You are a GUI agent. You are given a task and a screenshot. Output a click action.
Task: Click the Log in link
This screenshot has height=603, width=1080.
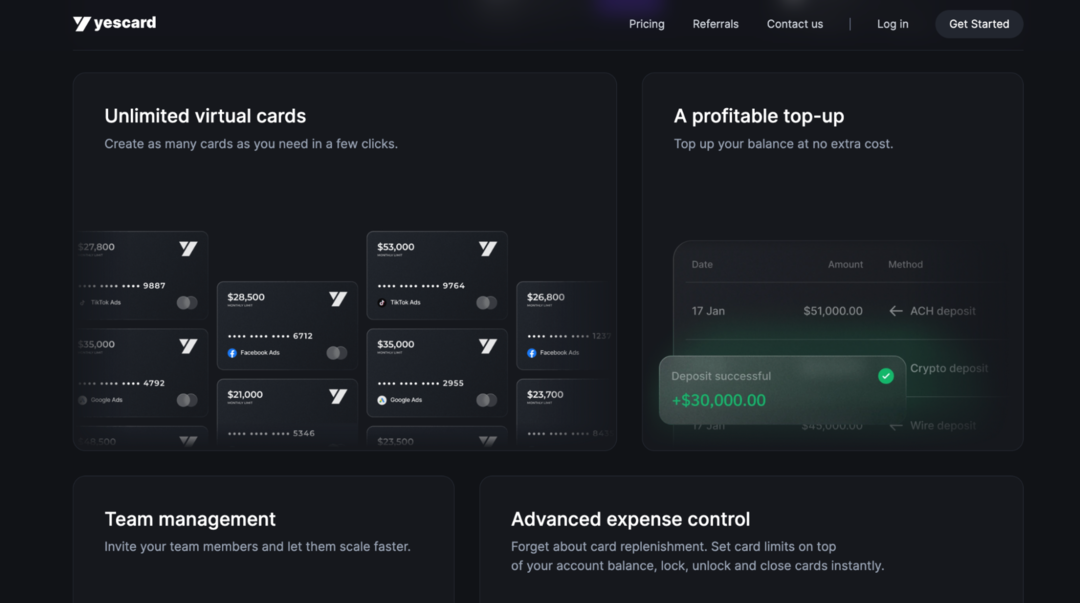point(892,24)
